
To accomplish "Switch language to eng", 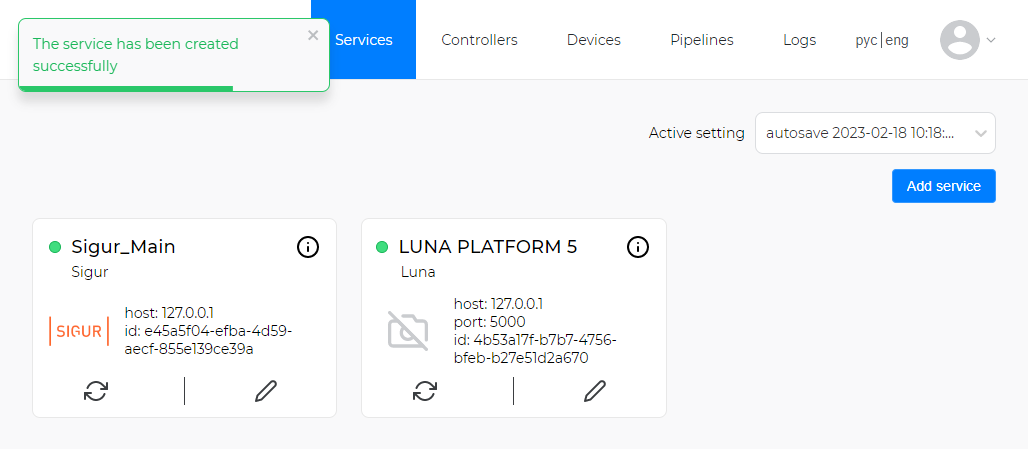I will tap(897, 41).
